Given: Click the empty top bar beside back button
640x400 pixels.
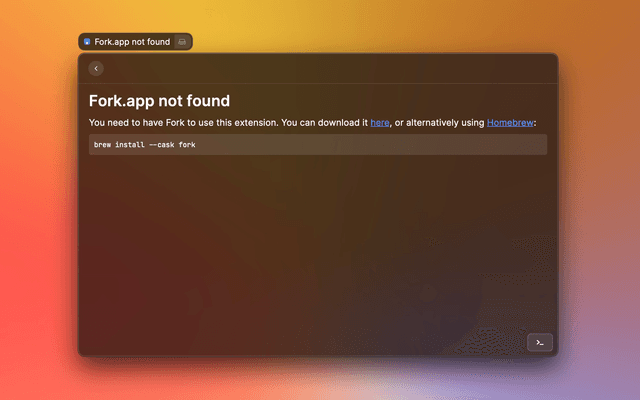Looking at the screenshot, I should 320,68.
